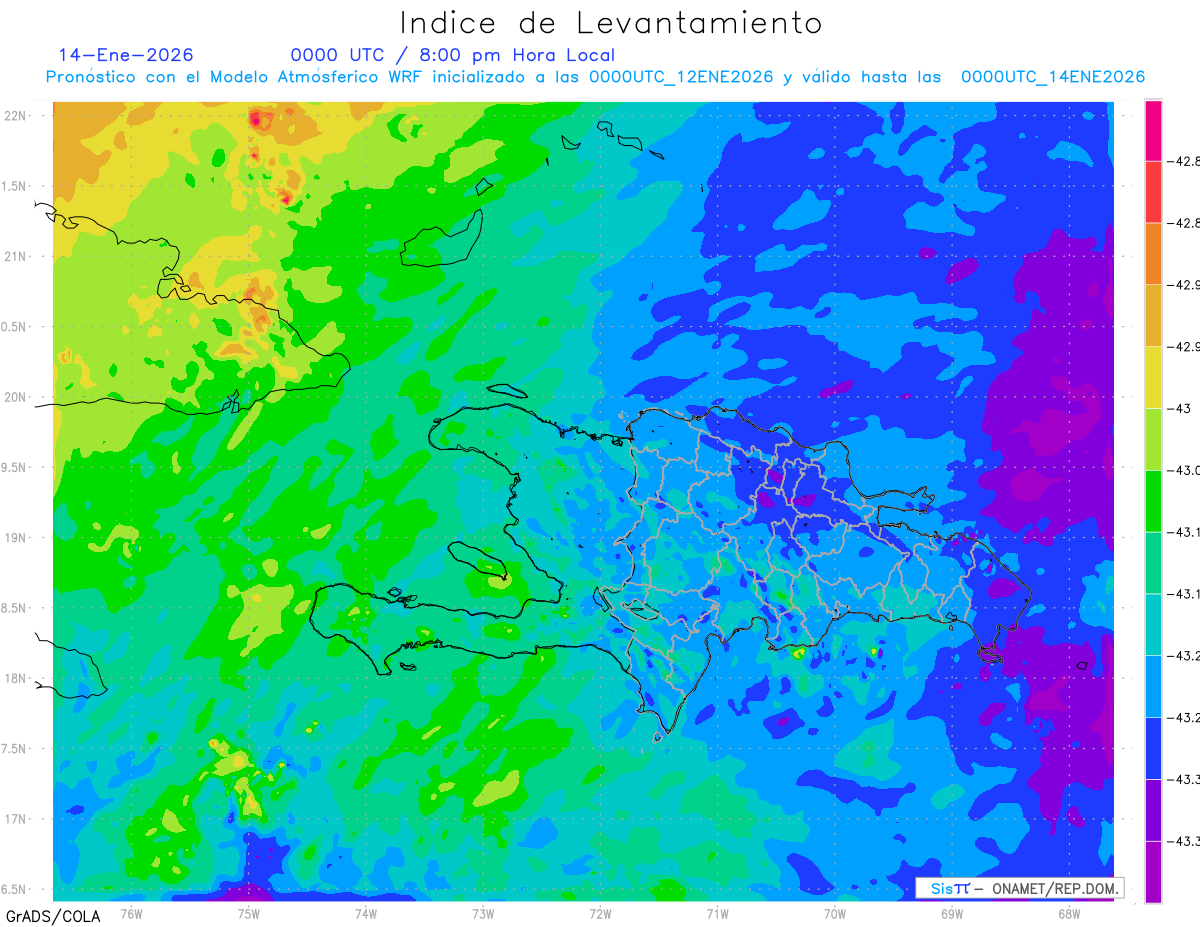Click the title "Indice de Levantamiento"
1200x927 pixels.
coord(611,23)
